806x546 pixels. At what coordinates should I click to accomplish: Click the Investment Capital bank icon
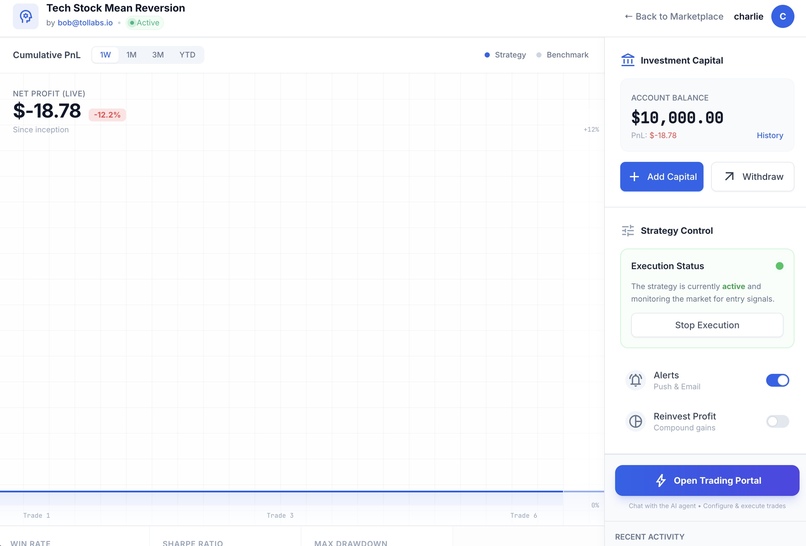(628, 60)
